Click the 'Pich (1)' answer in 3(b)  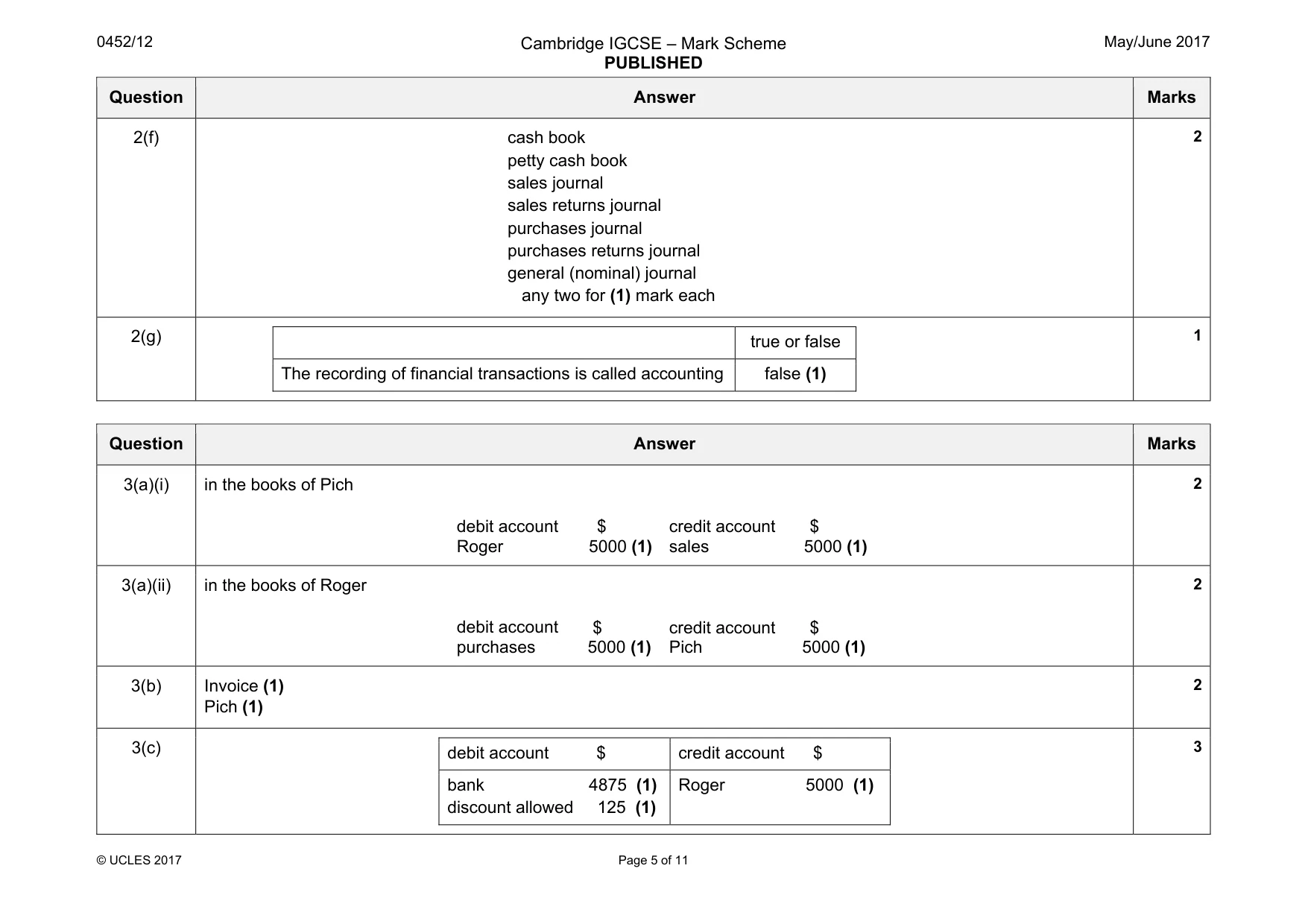tap(233, 707)
